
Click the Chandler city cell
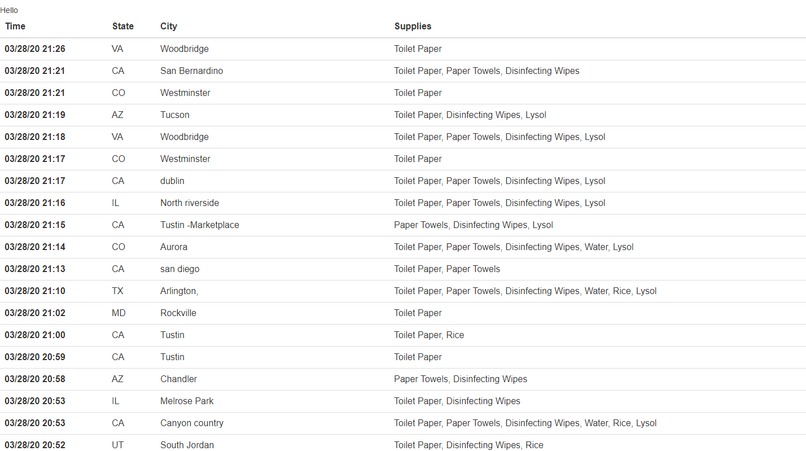pyautogui.click(x=178, y=379)
